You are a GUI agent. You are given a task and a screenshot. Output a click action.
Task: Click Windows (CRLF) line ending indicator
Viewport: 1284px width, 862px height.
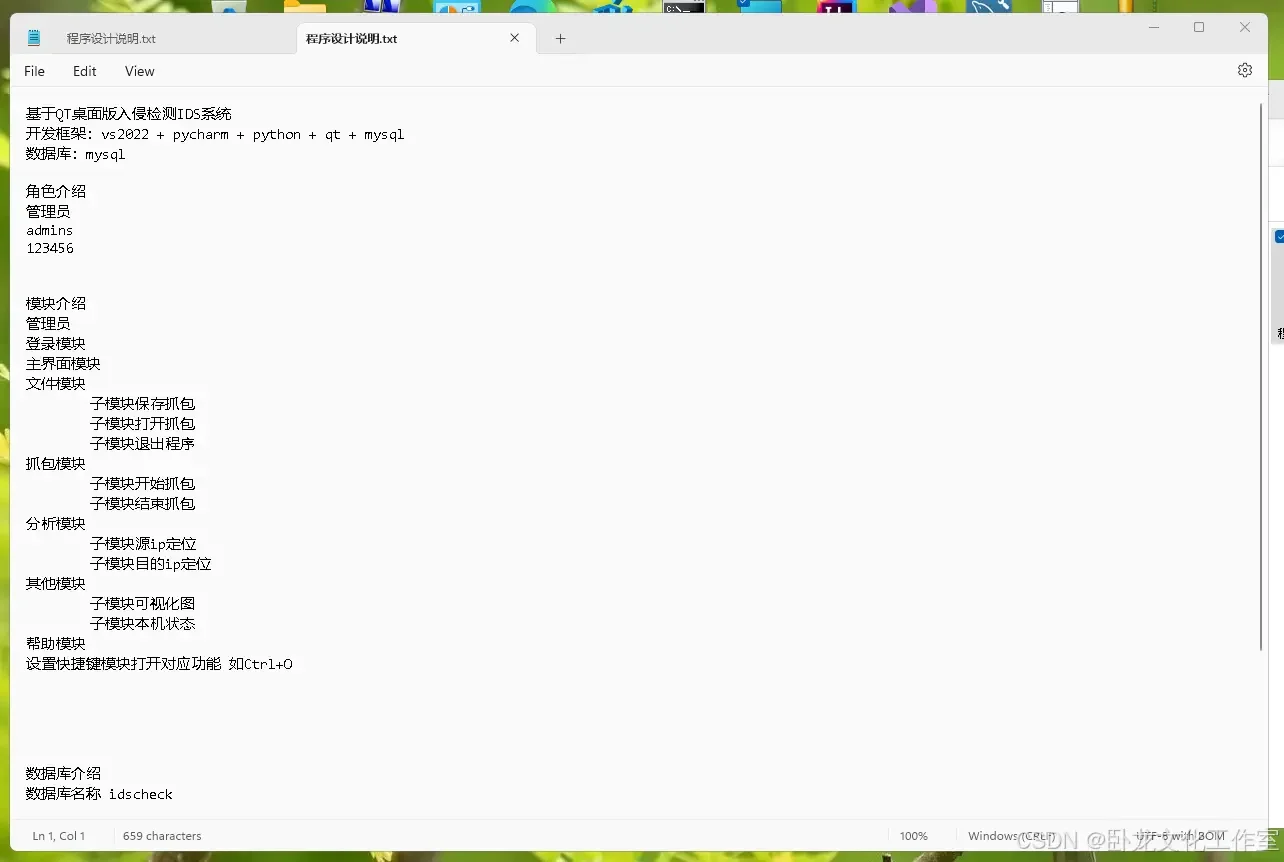[1011, 836]
